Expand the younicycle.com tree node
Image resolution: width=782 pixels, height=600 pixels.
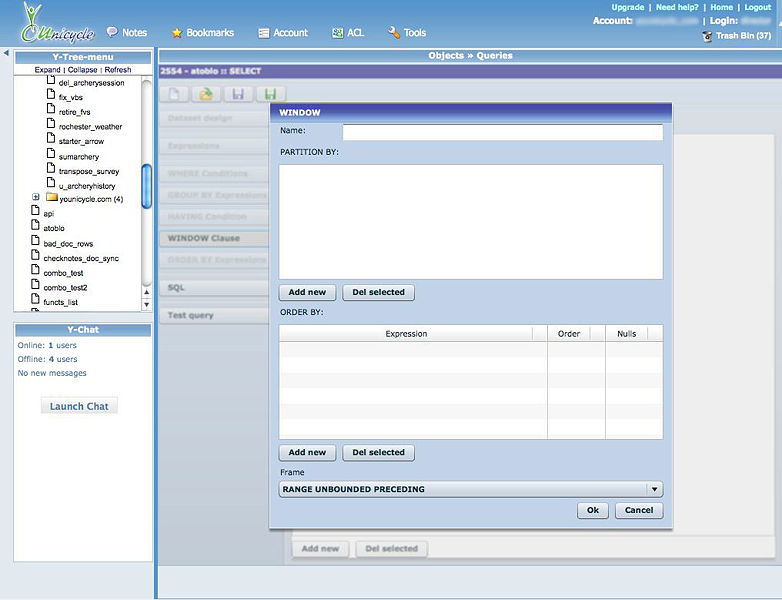(36, 198)
